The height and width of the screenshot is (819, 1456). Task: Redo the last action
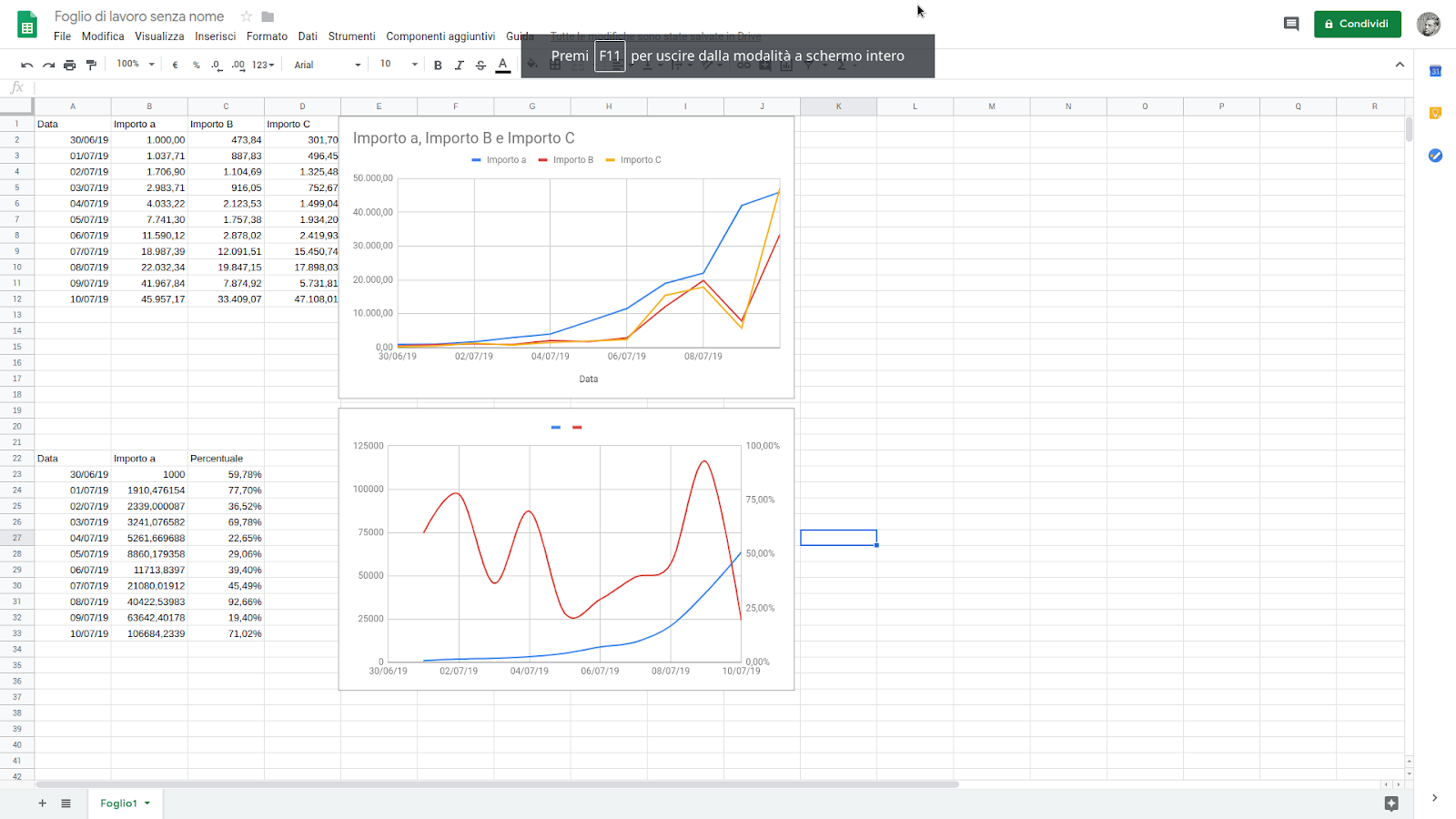click(48, 65)
